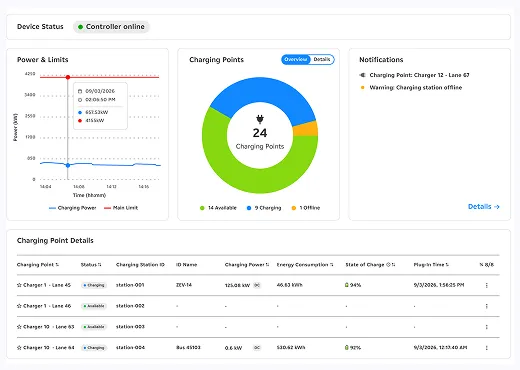The image size is (520, 370).
Task: Click the station 003 cell
Action: pyautogui.click(x=130, y=327)
